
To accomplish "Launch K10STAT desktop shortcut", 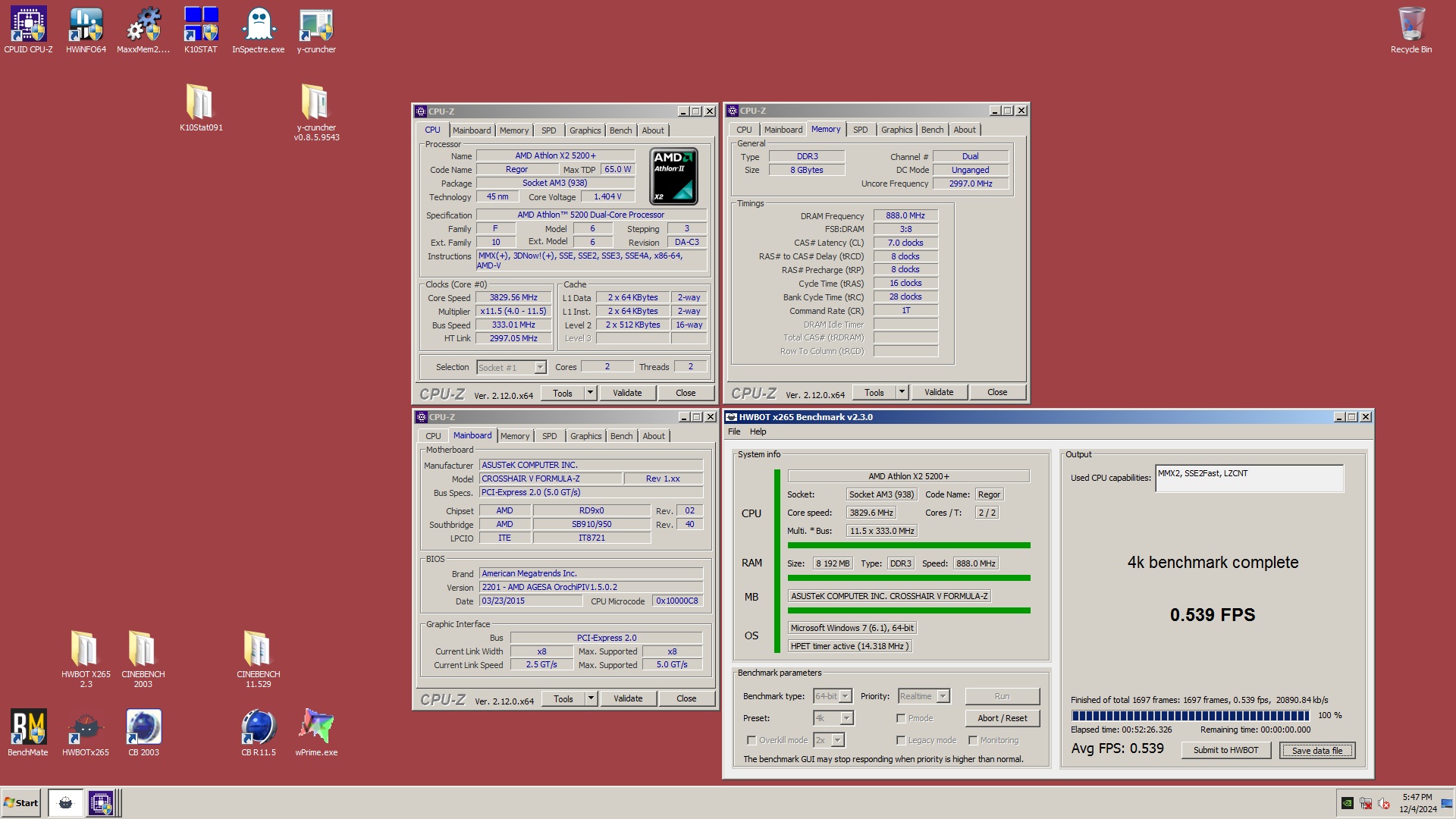I will pyautogui.click(x=201, y=30).
